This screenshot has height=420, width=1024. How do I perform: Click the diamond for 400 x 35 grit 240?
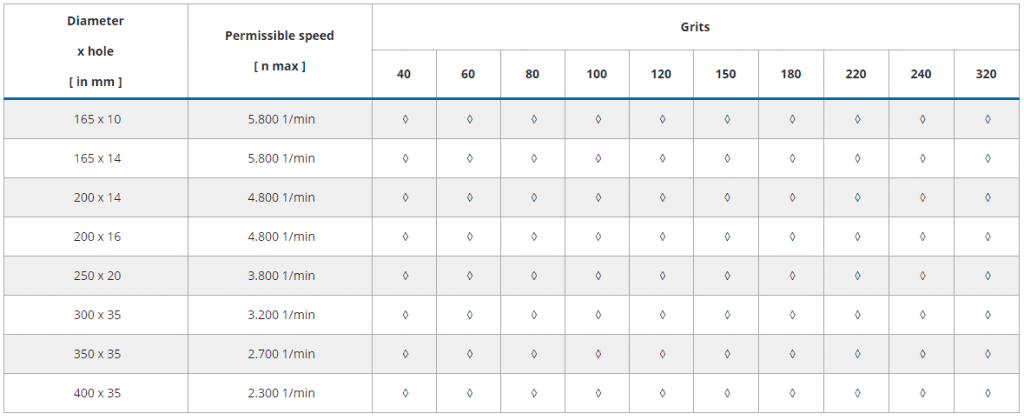pyautogui.click(x=922, y=393)
